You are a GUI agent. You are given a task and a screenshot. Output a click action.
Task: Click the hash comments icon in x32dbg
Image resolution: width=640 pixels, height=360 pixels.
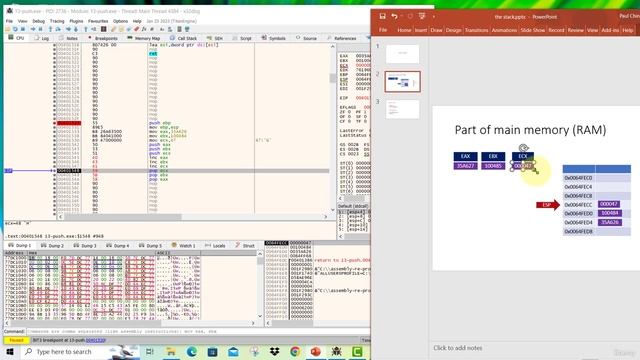click(152, 29)
